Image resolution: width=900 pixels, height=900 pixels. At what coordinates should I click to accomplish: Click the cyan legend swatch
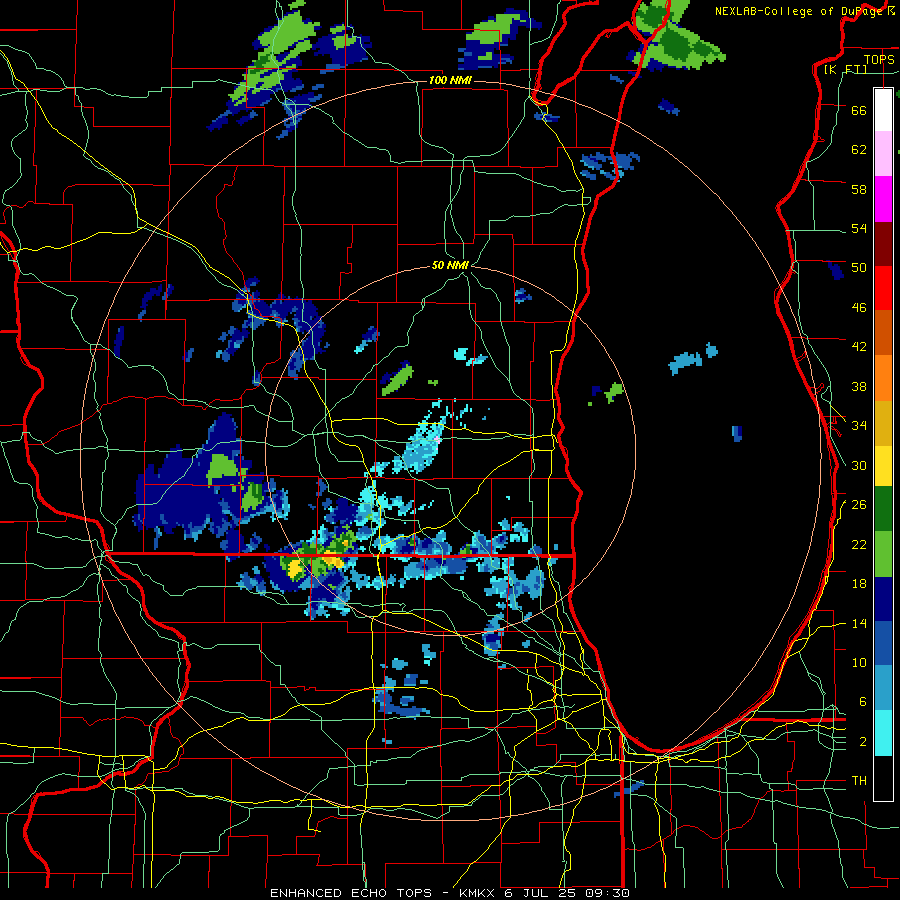[x=883, y=733]
